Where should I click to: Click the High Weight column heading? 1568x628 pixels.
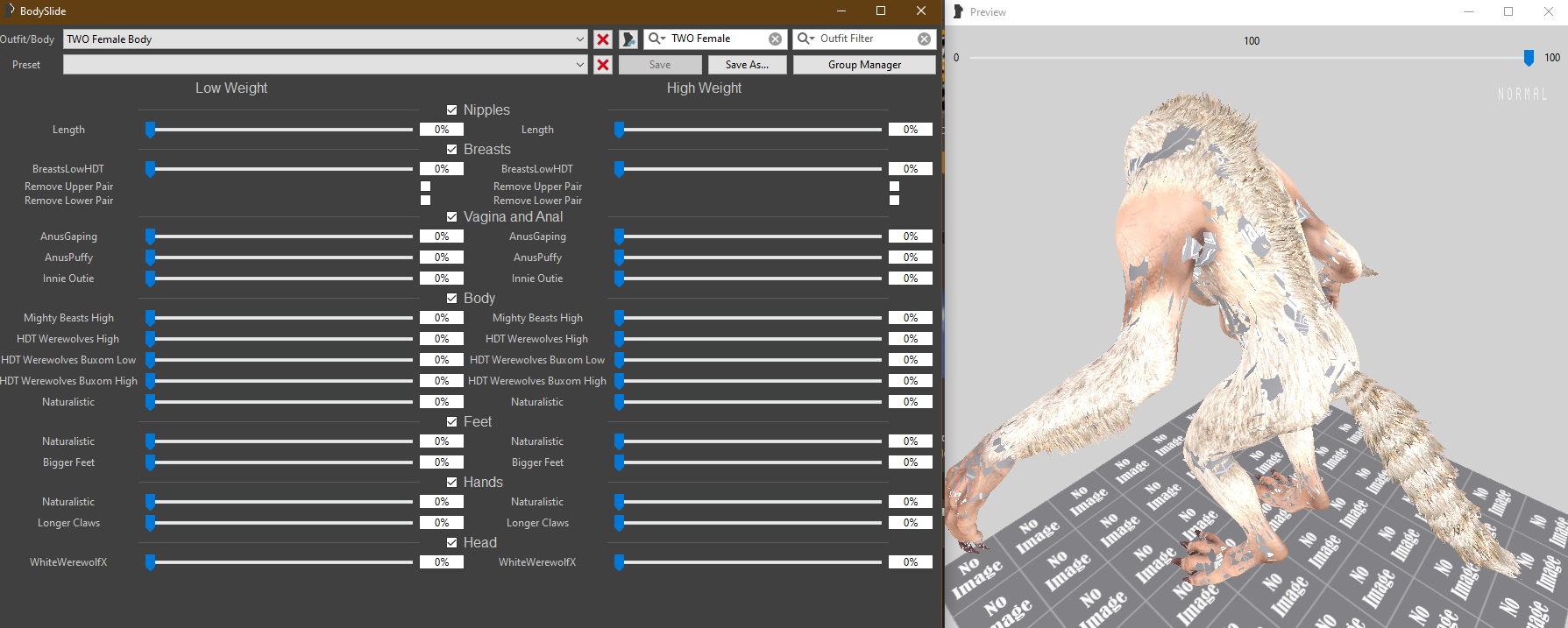(704, 88)
